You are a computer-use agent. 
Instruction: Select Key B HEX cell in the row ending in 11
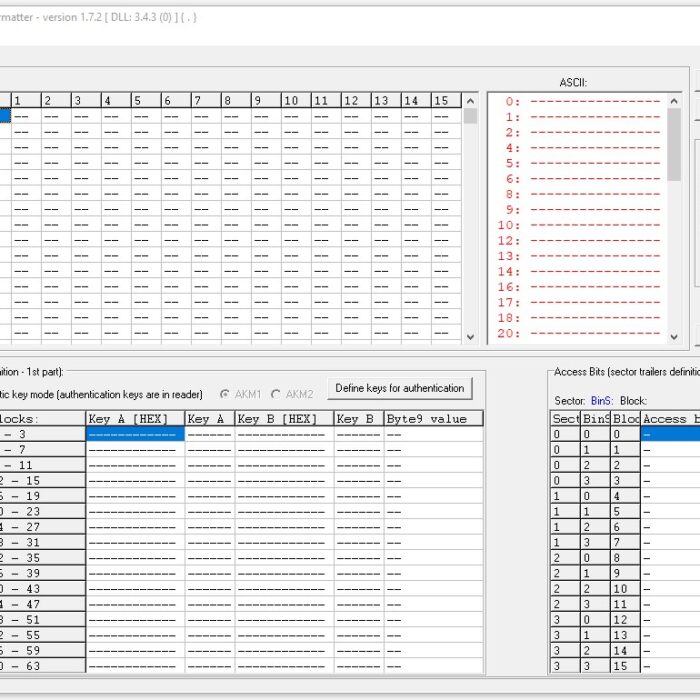pyautogui.click(x=284, y=465)
